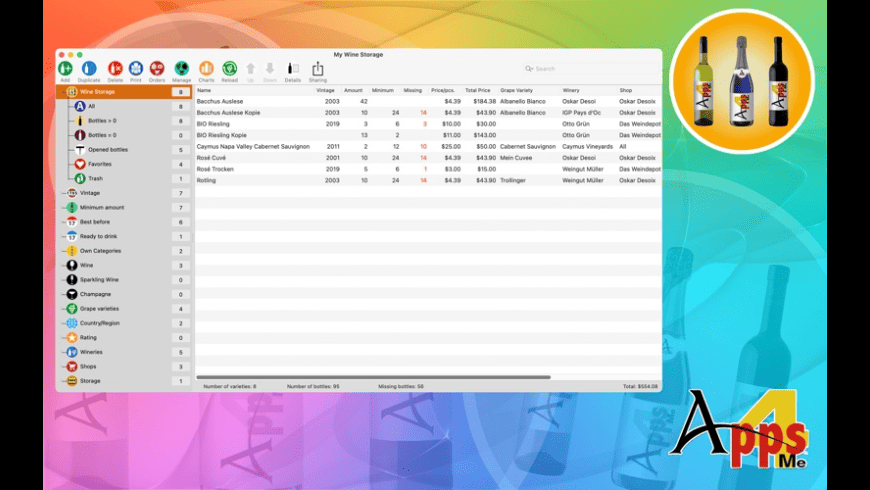The height and width of the screenshot is (490, 870).
Task: Sort by the Vintage column header
Action: click(325, 90)
